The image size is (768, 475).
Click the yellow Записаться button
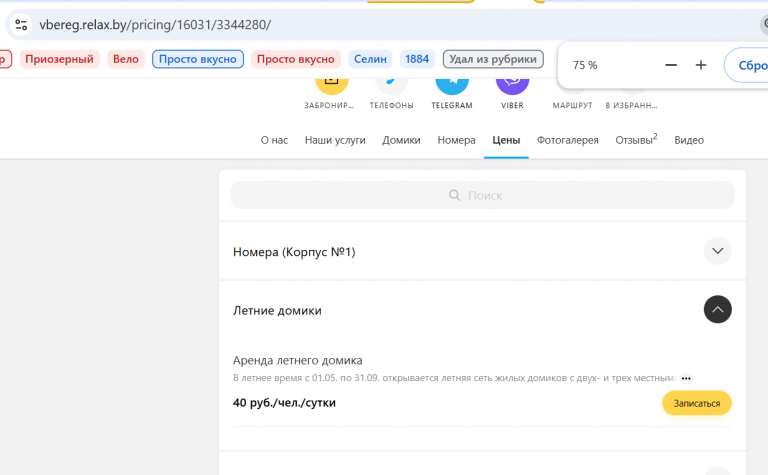[x=696, y=403]
